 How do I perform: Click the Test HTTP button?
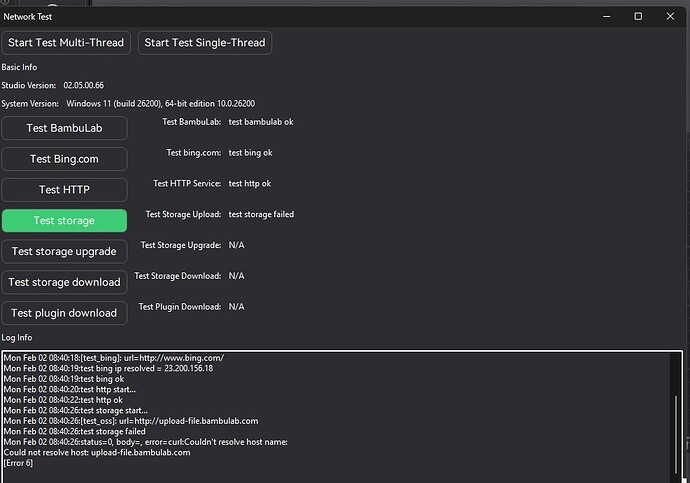coord(64,190)
